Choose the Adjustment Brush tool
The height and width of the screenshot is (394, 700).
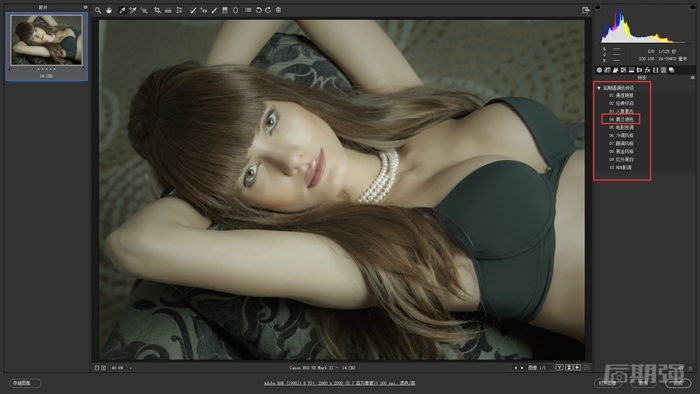click(214, 10)
